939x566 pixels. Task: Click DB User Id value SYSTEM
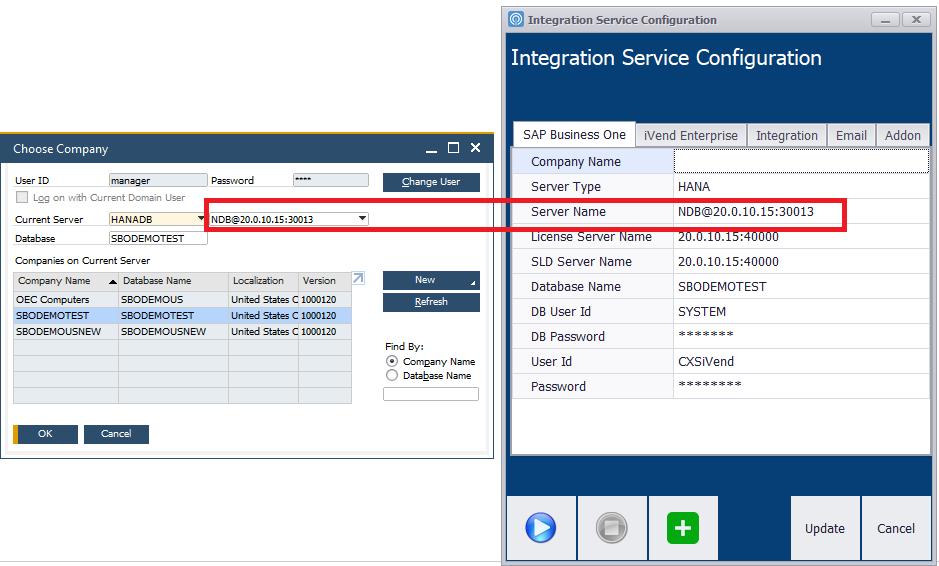click(x=801, y=312)
